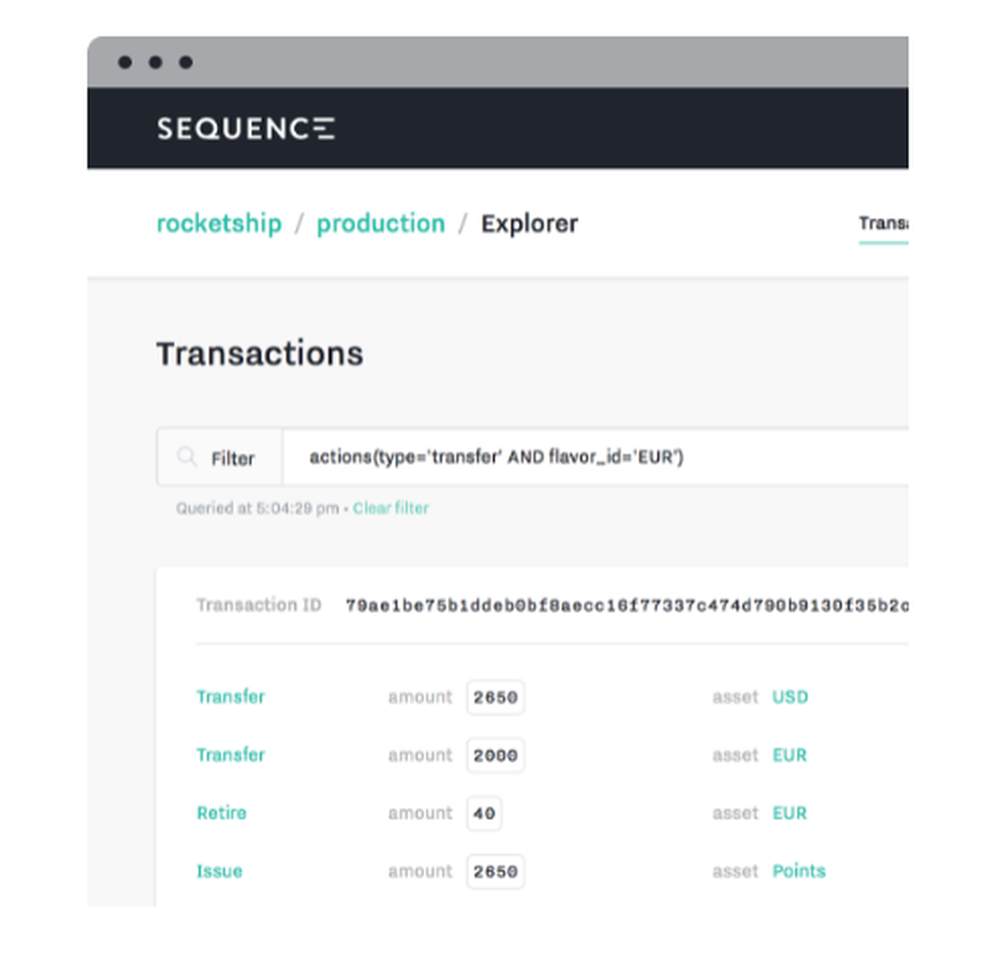Select the Transactions tab in top navigation
The width and height of the screenshot is (1000, 959).
(x=883, y=223)
